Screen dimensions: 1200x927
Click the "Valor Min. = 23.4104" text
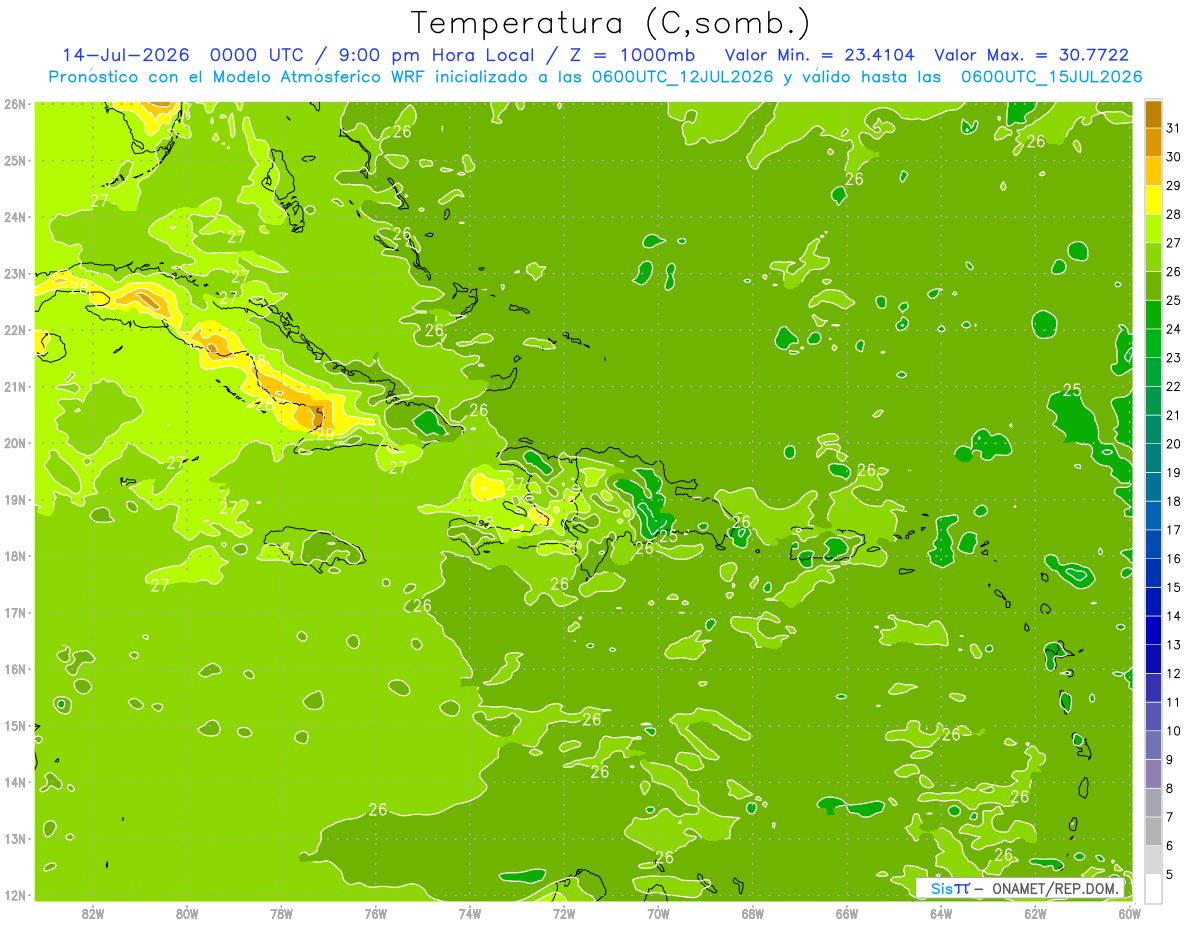click(820, 55)
